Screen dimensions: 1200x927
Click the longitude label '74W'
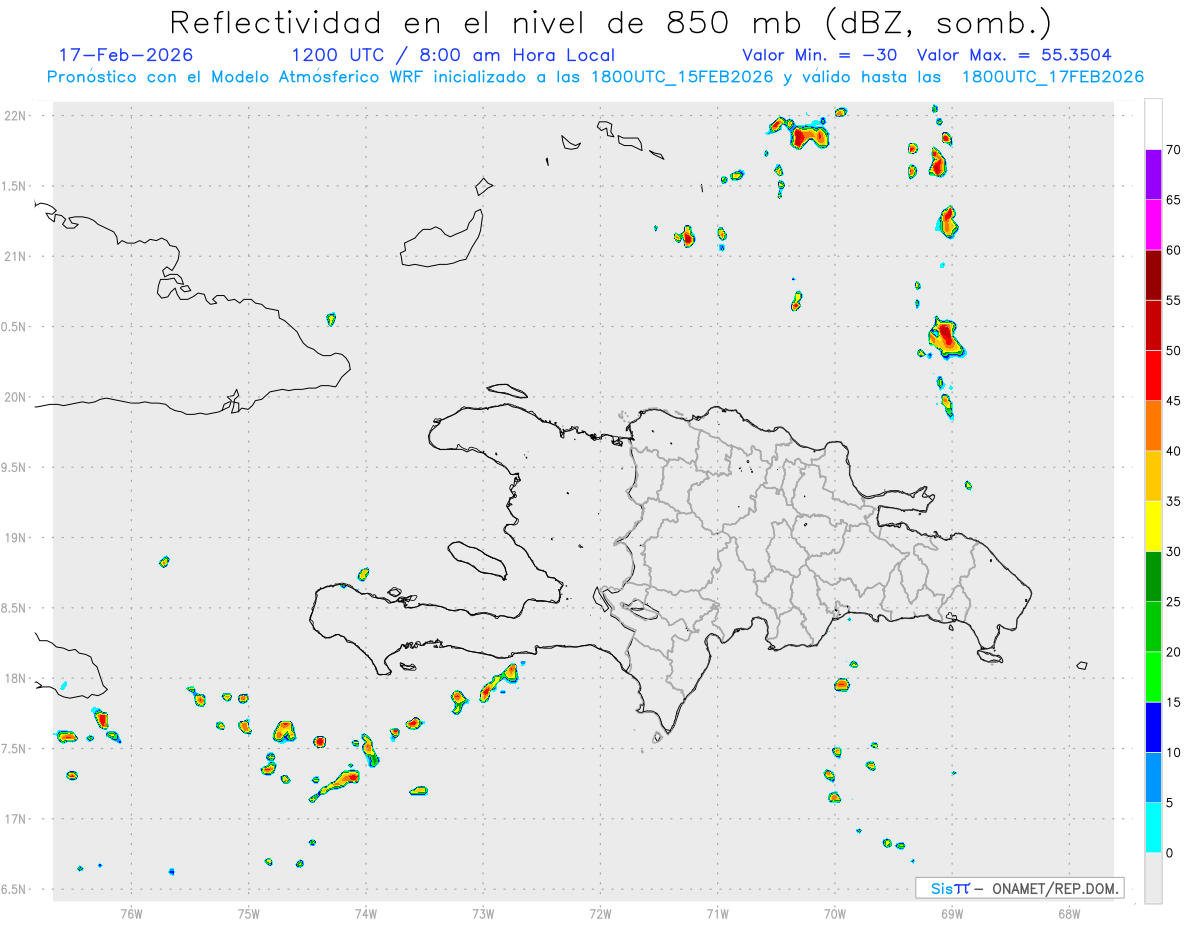[366, 912]
